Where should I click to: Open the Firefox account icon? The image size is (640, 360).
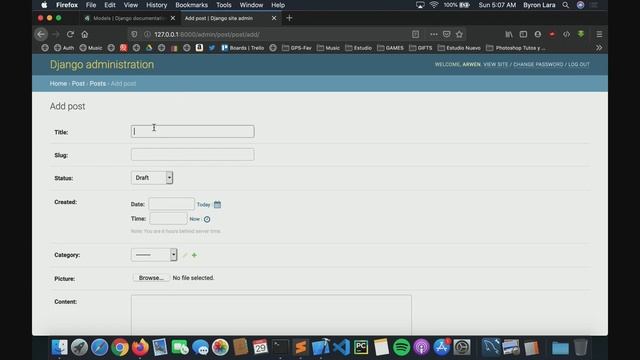[x=538, y=34]
